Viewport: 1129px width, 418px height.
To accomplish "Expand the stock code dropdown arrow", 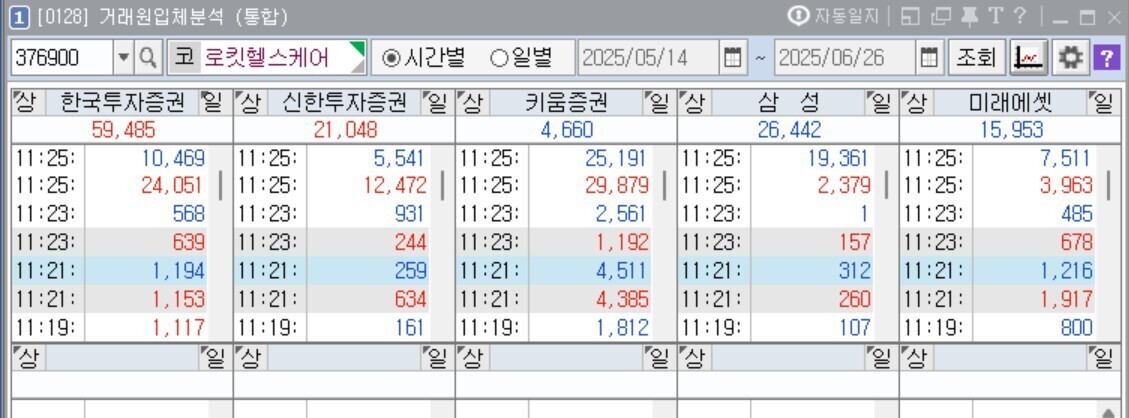I will pos(124,58).
